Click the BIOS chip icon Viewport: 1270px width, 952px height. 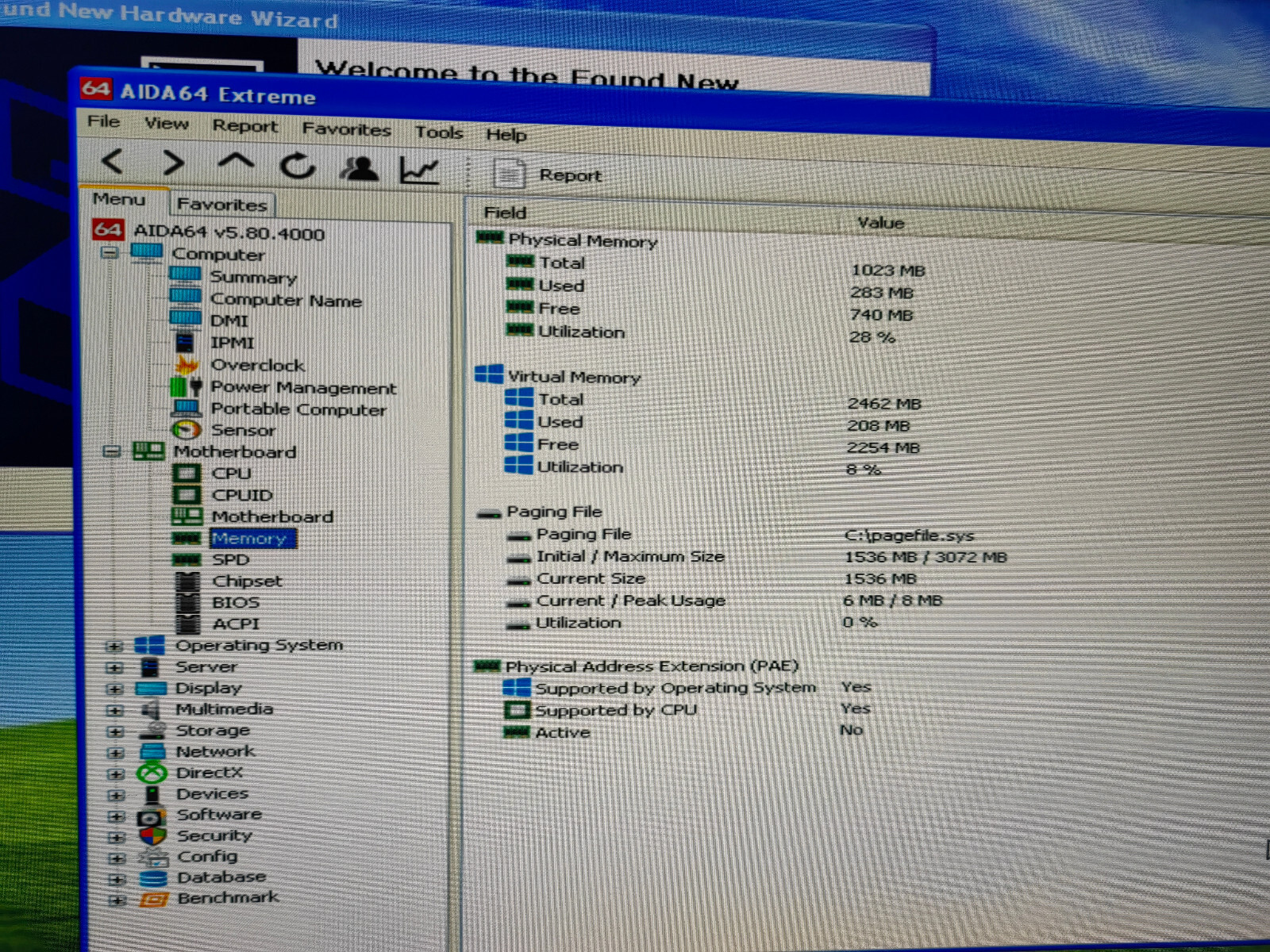coord(188,603)
